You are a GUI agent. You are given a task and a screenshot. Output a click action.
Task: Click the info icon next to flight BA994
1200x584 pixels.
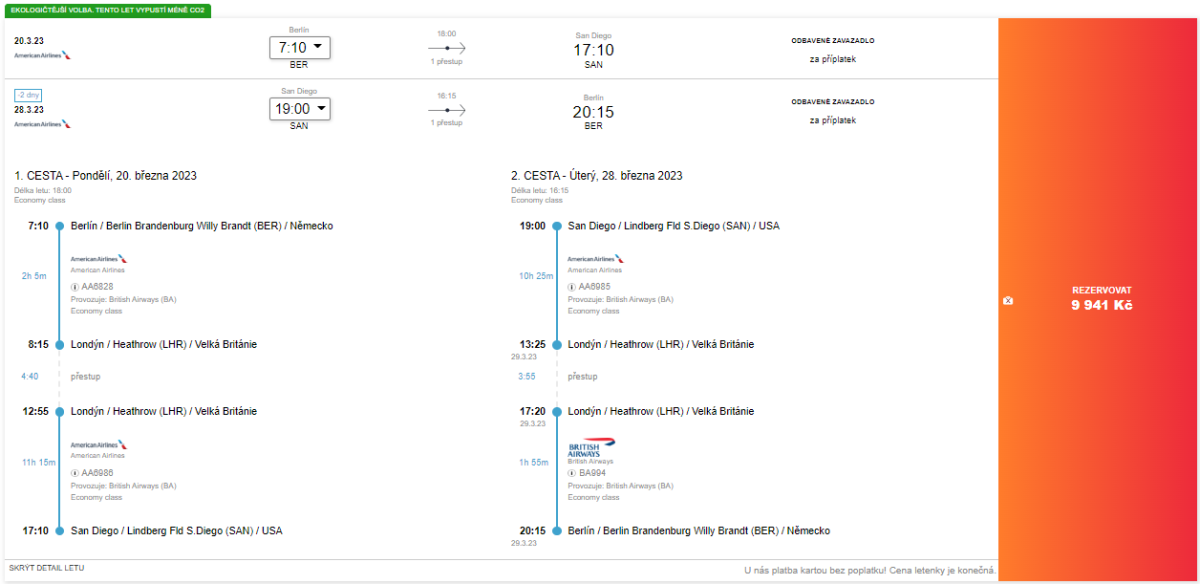(572, 473)
